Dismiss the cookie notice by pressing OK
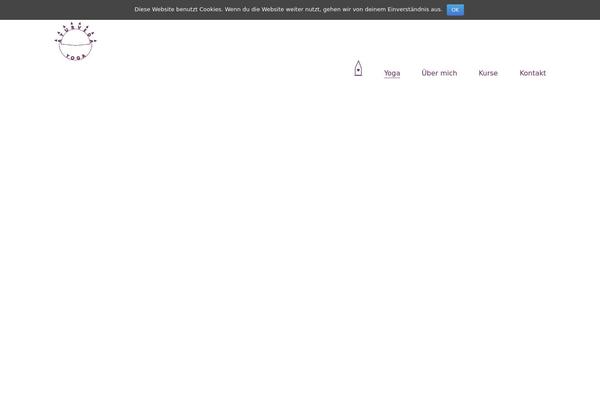The height and width of the screenshot is (400, 600). coord(455,9)
